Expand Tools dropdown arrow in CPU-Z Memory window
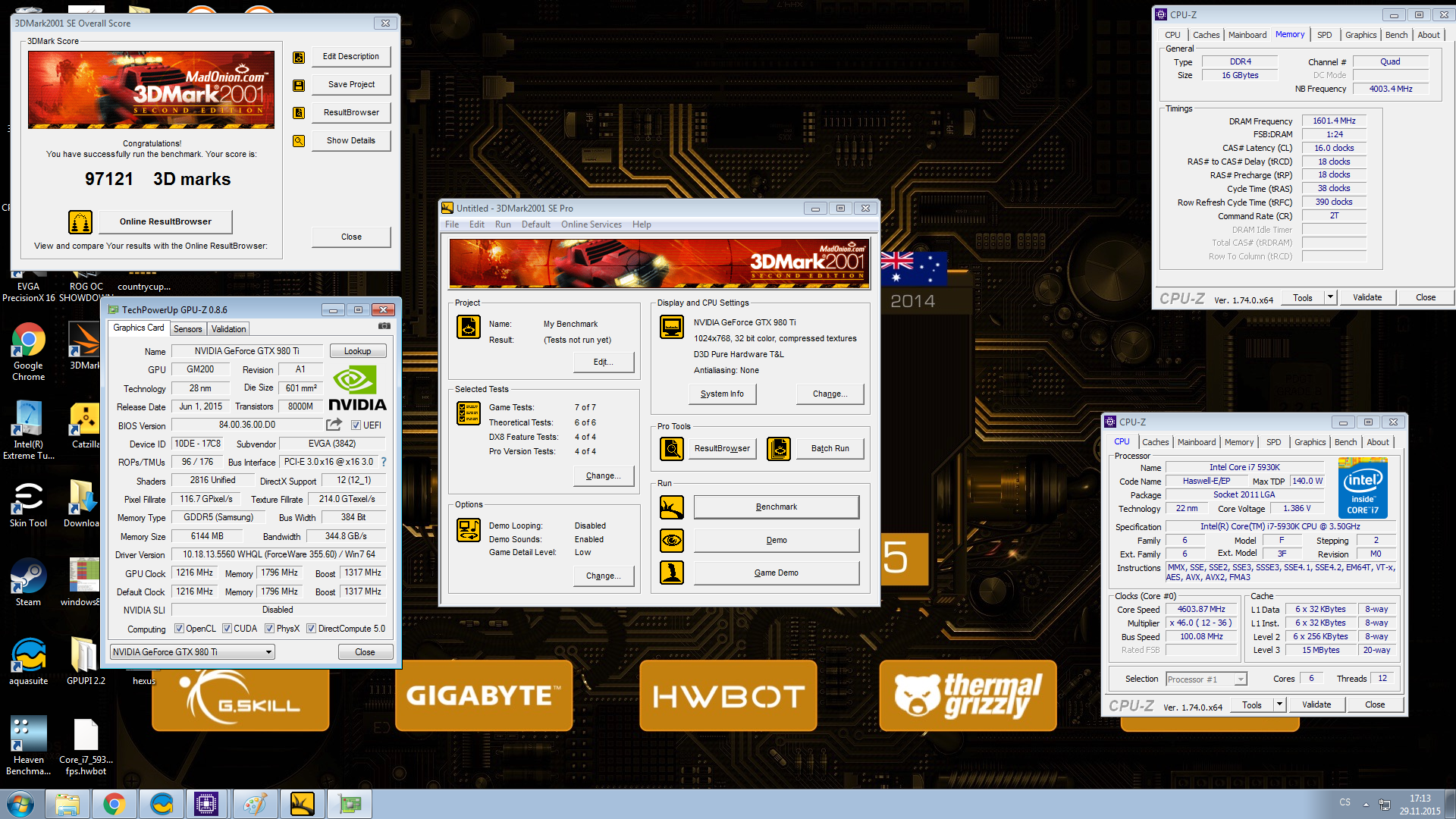Screen dimensions: 1456x819 [1330, 297]
